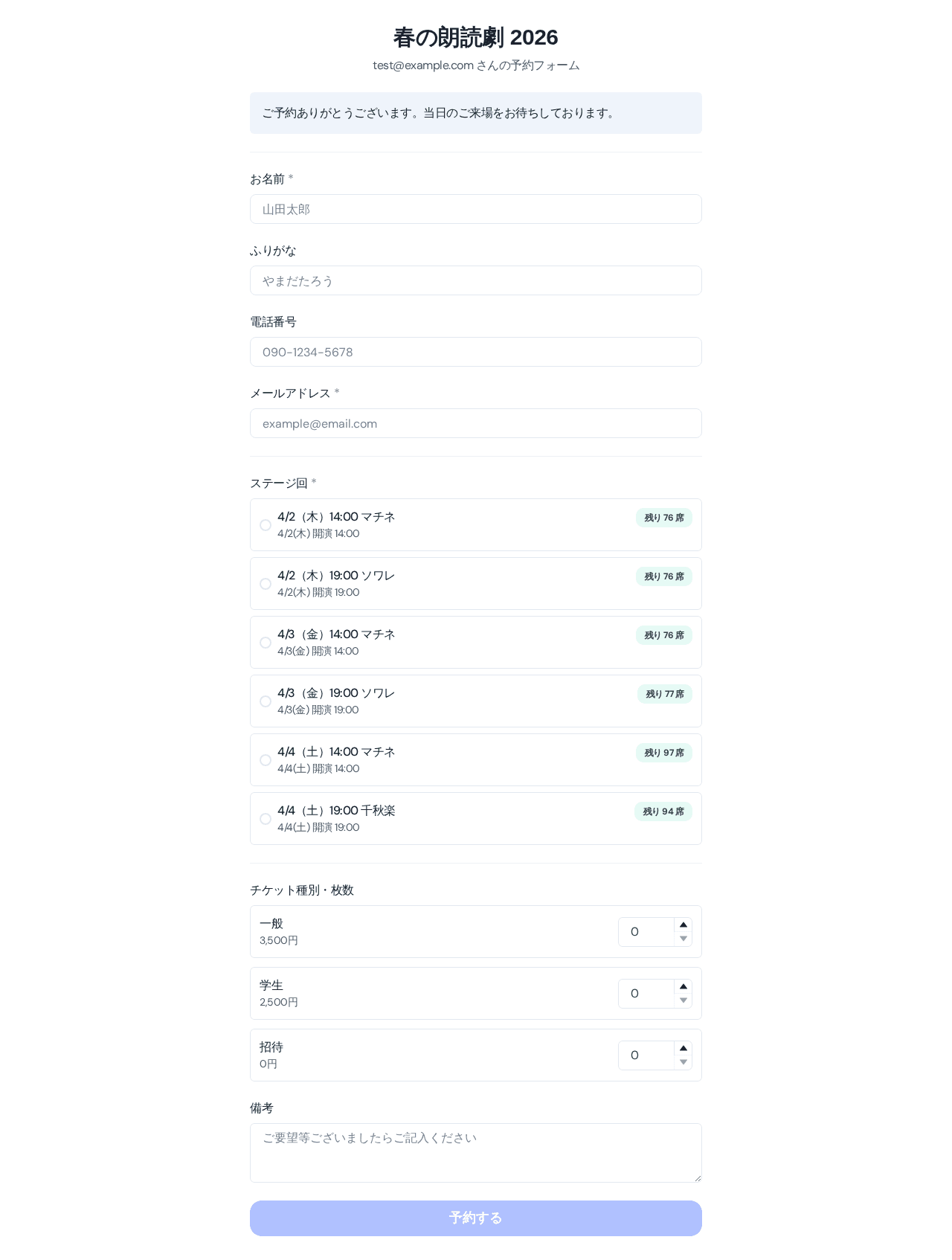Decrease 学生 ticket count with down arrow
The image size is (952, 1260).
point(683,1000)
